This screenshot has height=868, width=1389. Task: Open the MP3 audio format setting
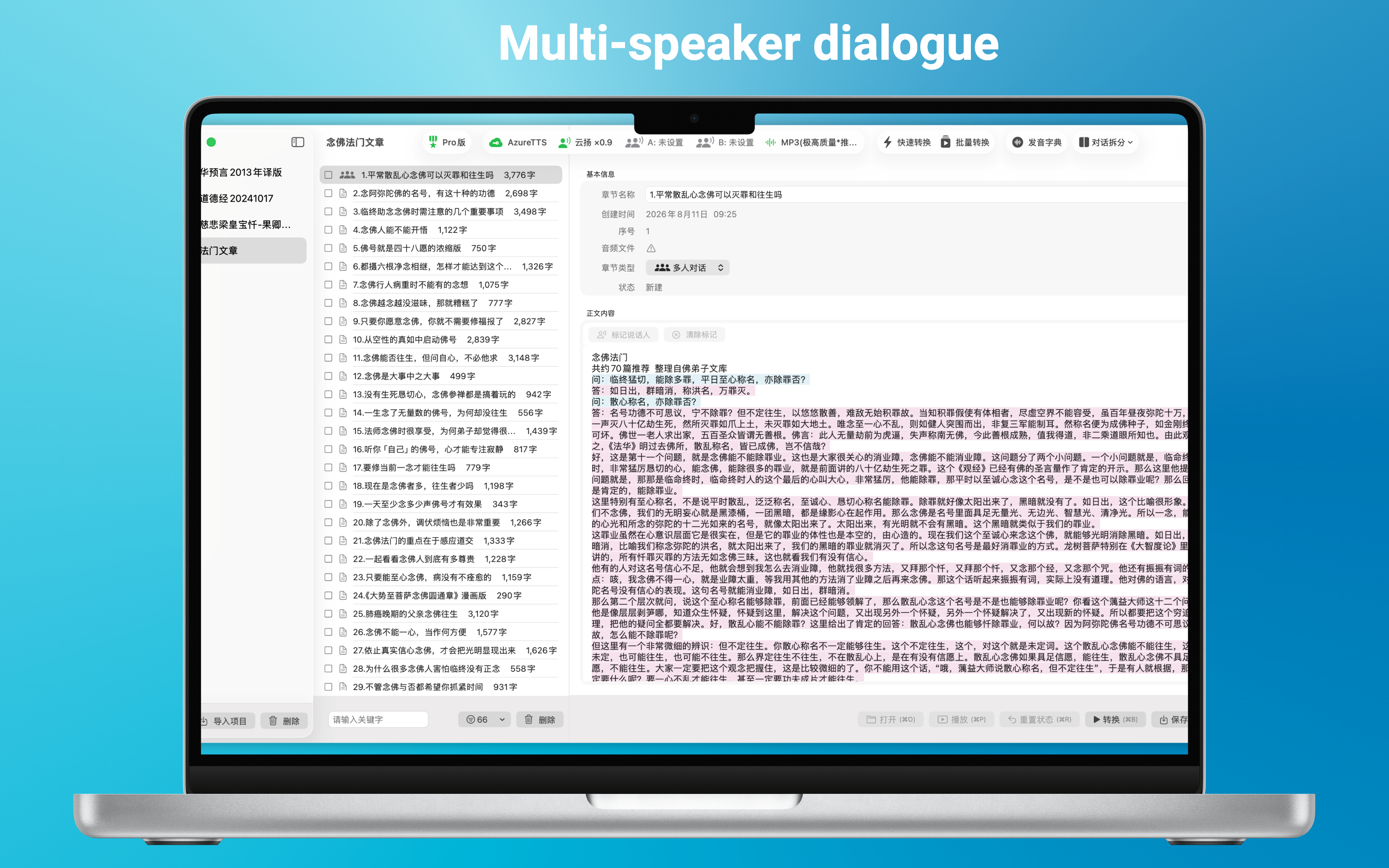[812, 142]
